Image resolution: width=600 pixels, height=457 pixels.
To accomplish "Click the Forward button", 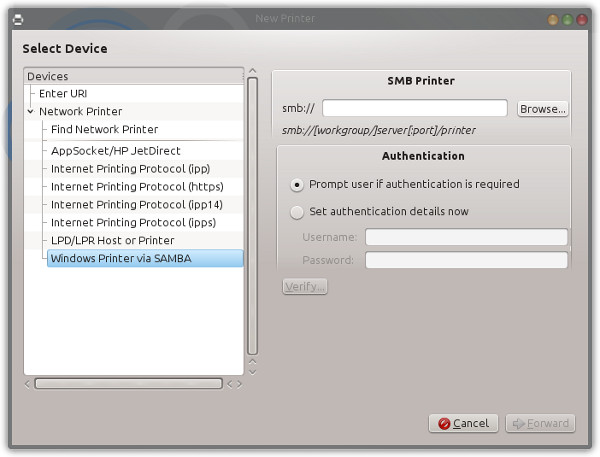I will [540, 423].
